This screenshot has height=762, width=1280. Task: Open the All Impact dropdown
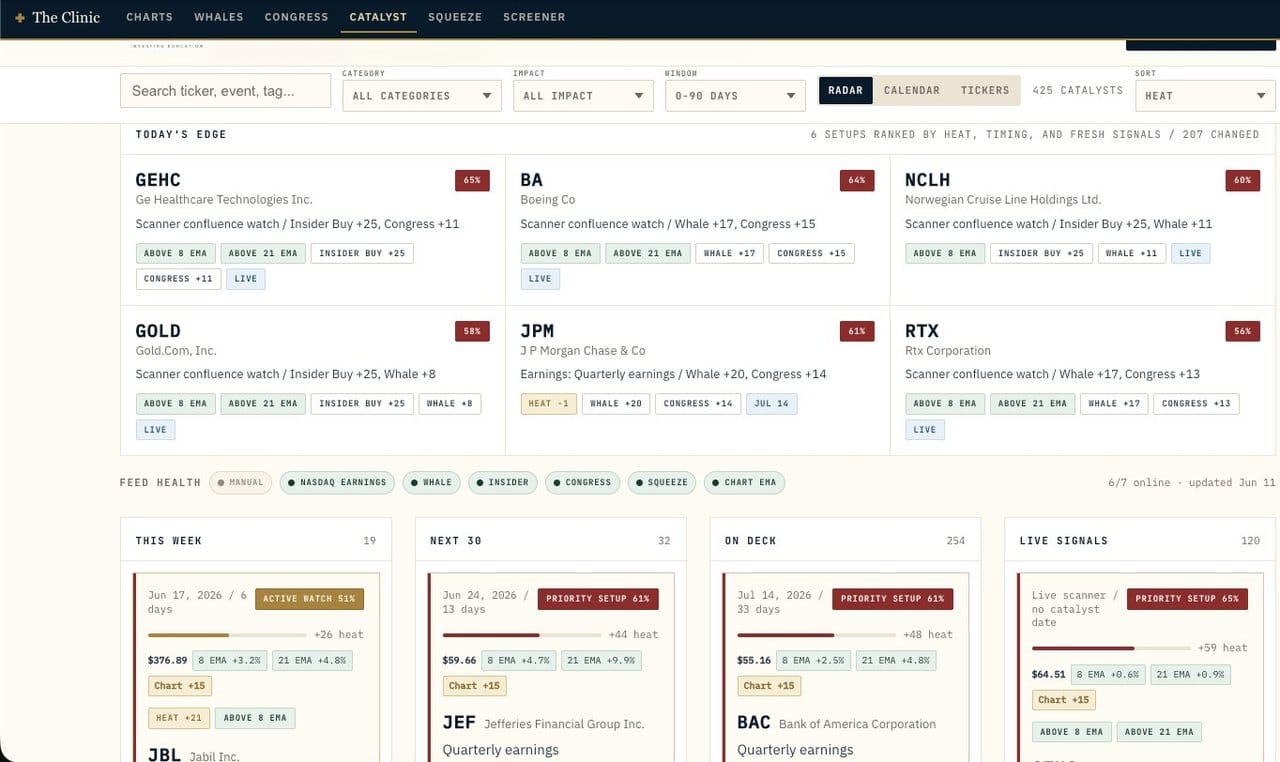(x=583, y=96)
